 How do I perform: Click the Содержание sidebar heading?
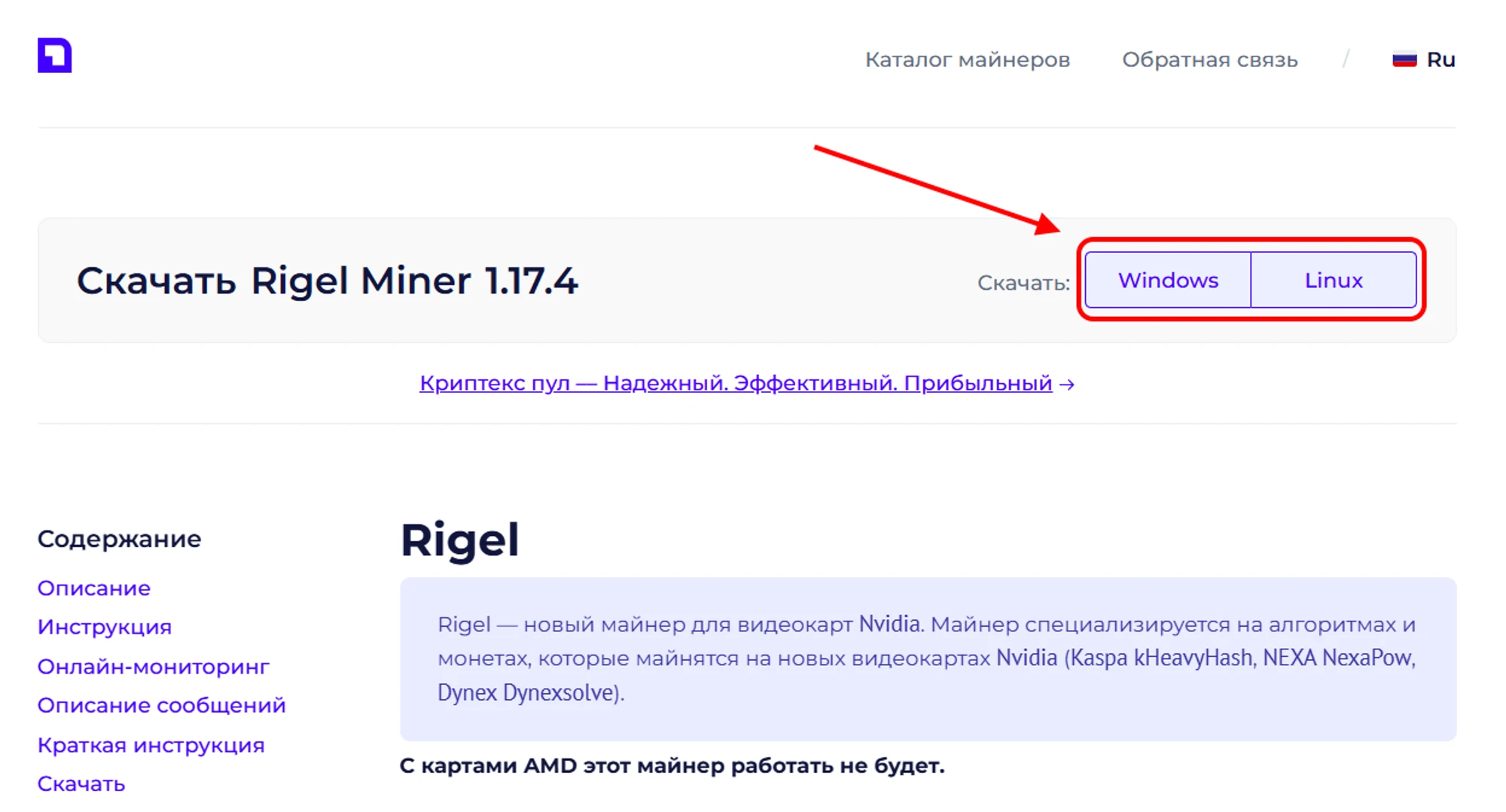pyautogui.click(x=119, y=539)
